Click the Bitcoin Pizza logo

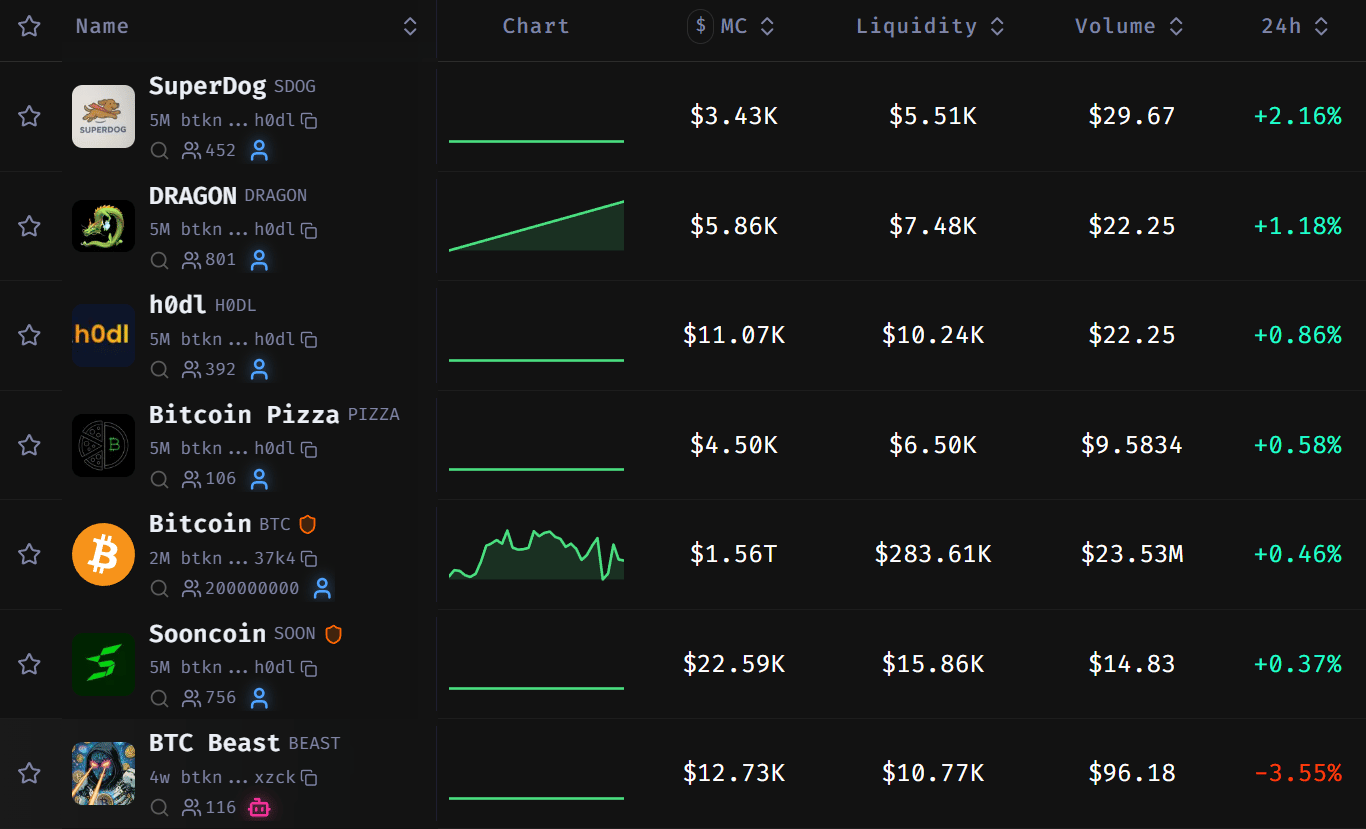(103, 445)
